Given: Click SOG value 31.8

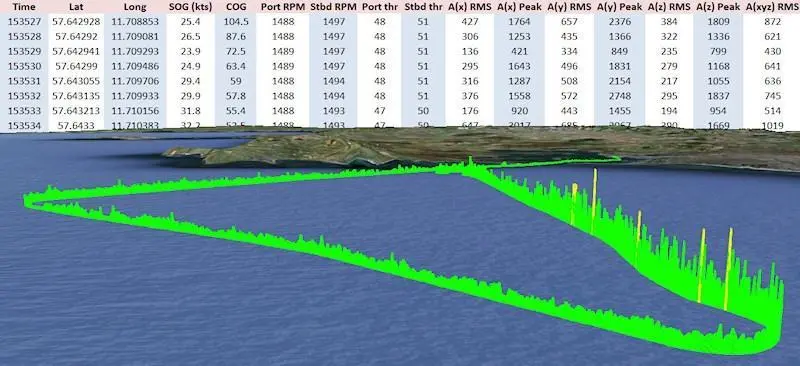Looking at the screenshot, I should (189, 111).
